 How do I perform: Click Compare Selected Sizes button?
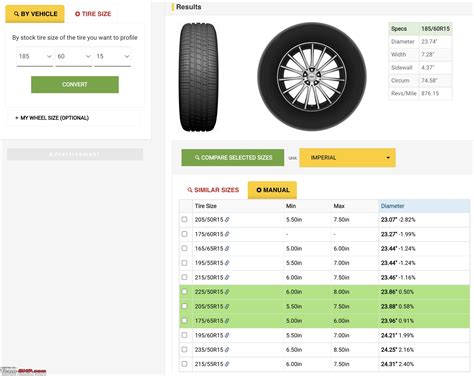[233, 157]
